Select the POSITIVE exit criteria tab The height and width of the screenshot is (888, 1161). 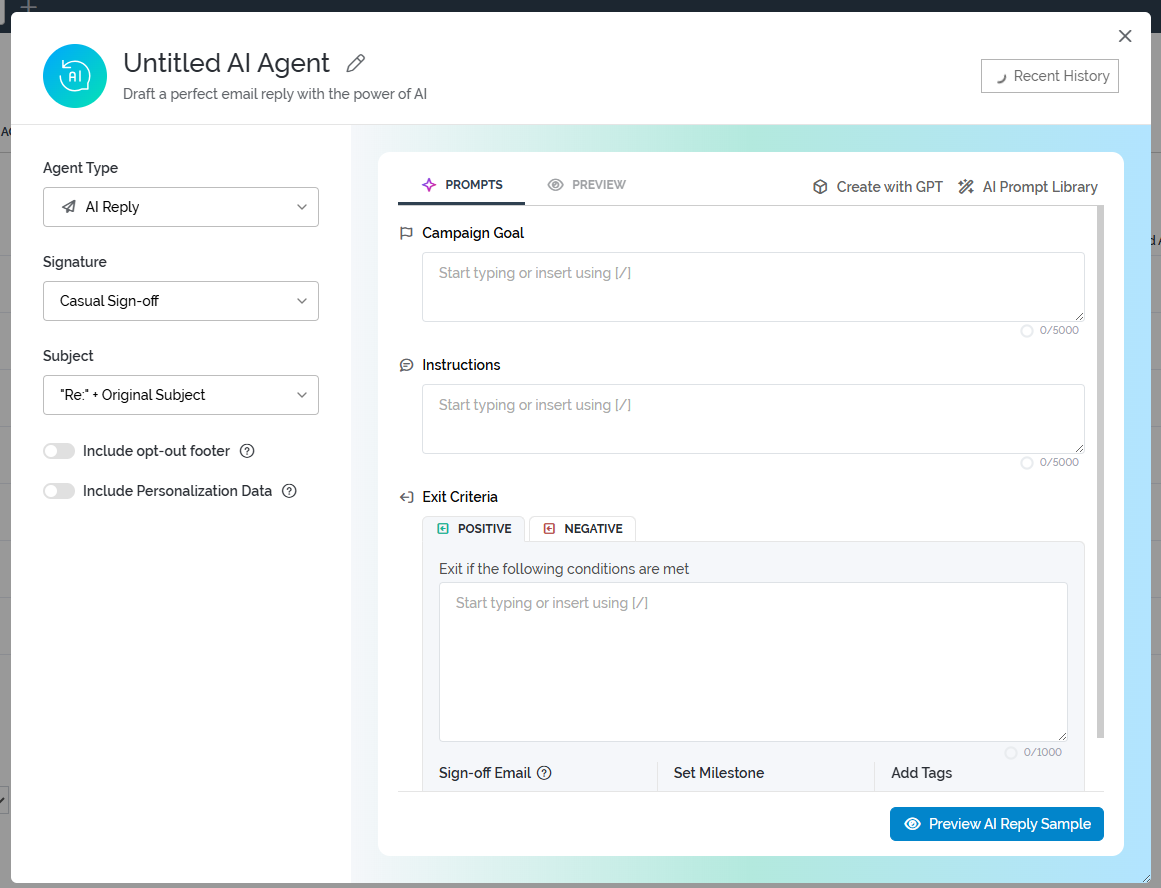(x=473, y=529)
